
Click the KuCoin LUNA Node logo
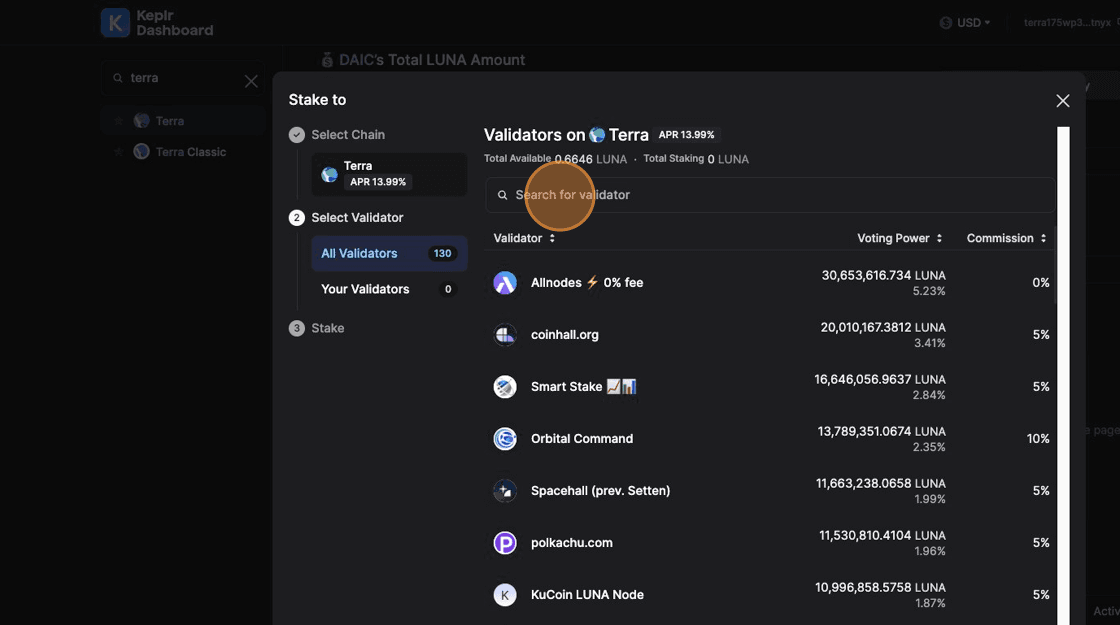pos(505,595)
